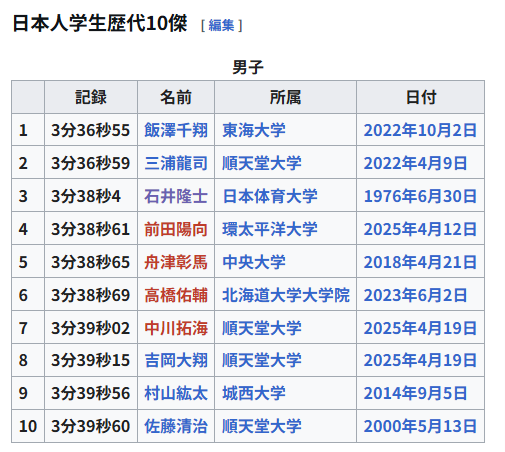Open 環太平洋大学 link
This screenshot has width=505, height=452.
coord(270,229)
